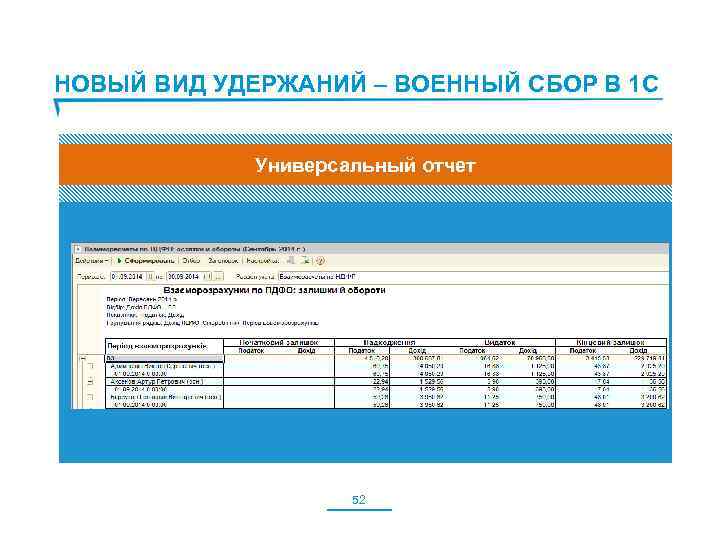This screenshot has height=540, width=720.
Task: Click the Заголовок toolbar button
Action: pos(223,260)
